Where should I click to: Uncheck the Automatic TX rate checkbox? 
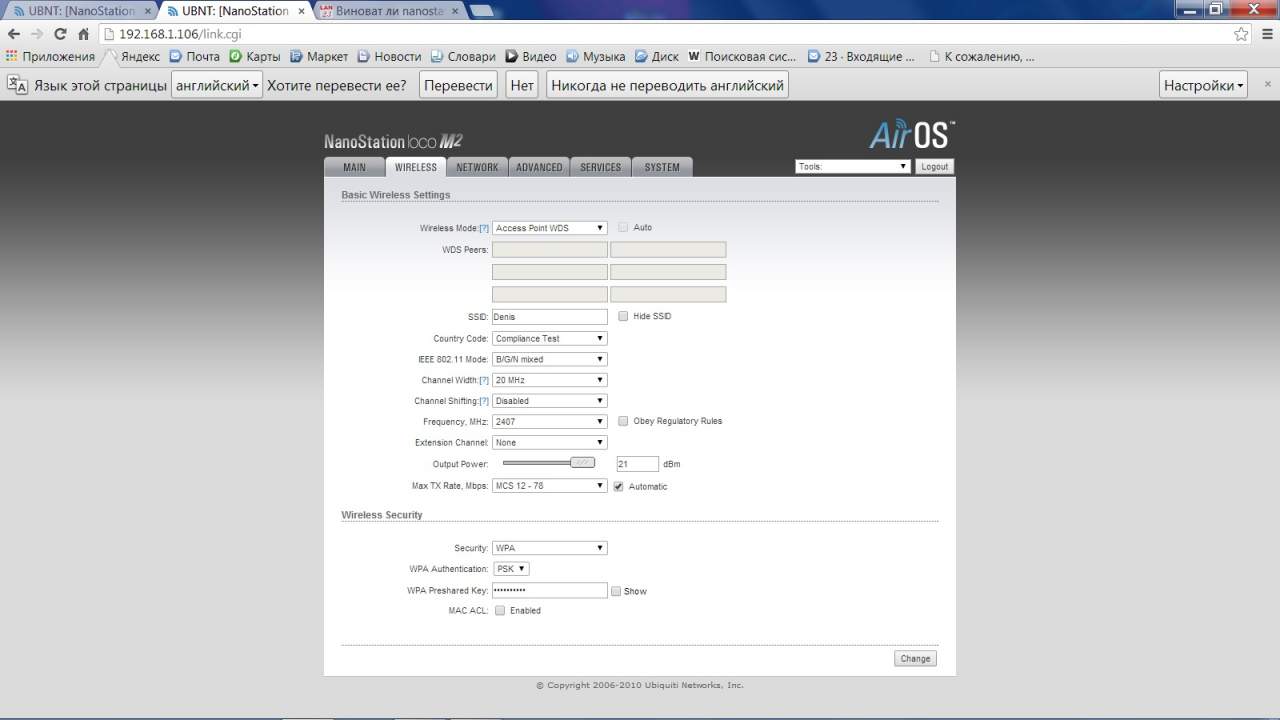click(618, 487)
